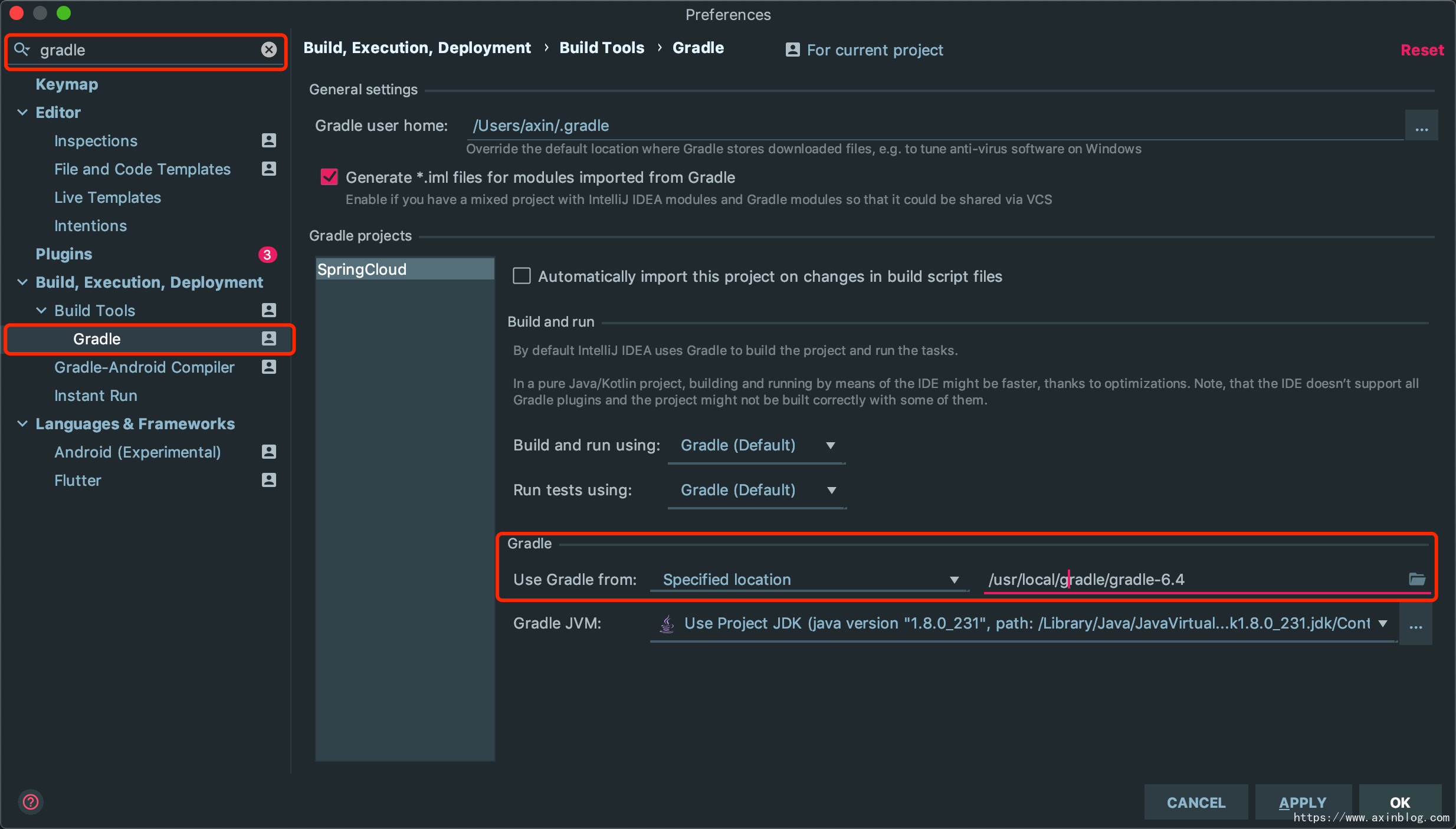The width and height of the screenshot is (1456, 829).
Task: Open Plugins settings page
Action: [64, 254]
